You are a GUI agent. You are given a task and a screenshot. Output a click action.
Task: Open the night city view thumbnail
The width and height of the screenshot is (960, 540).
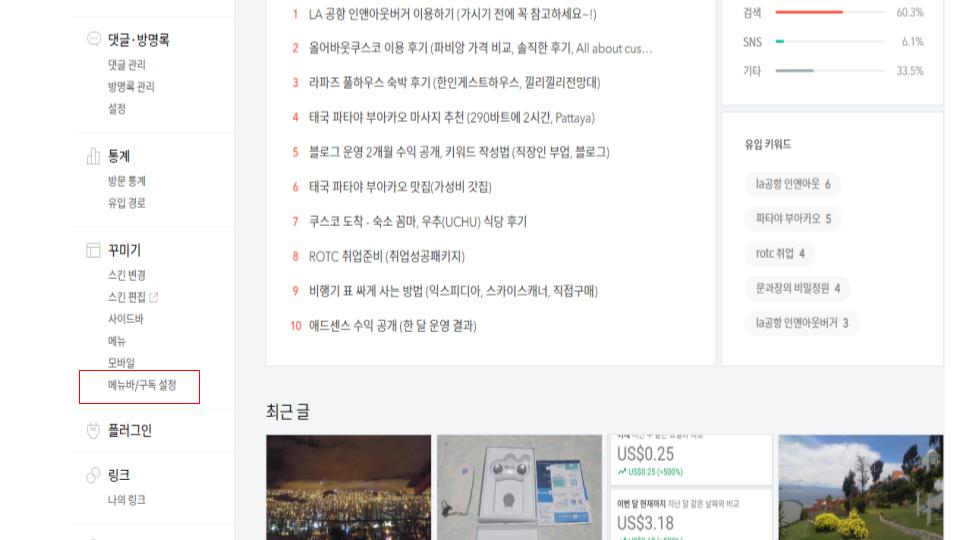pos(348,487)
